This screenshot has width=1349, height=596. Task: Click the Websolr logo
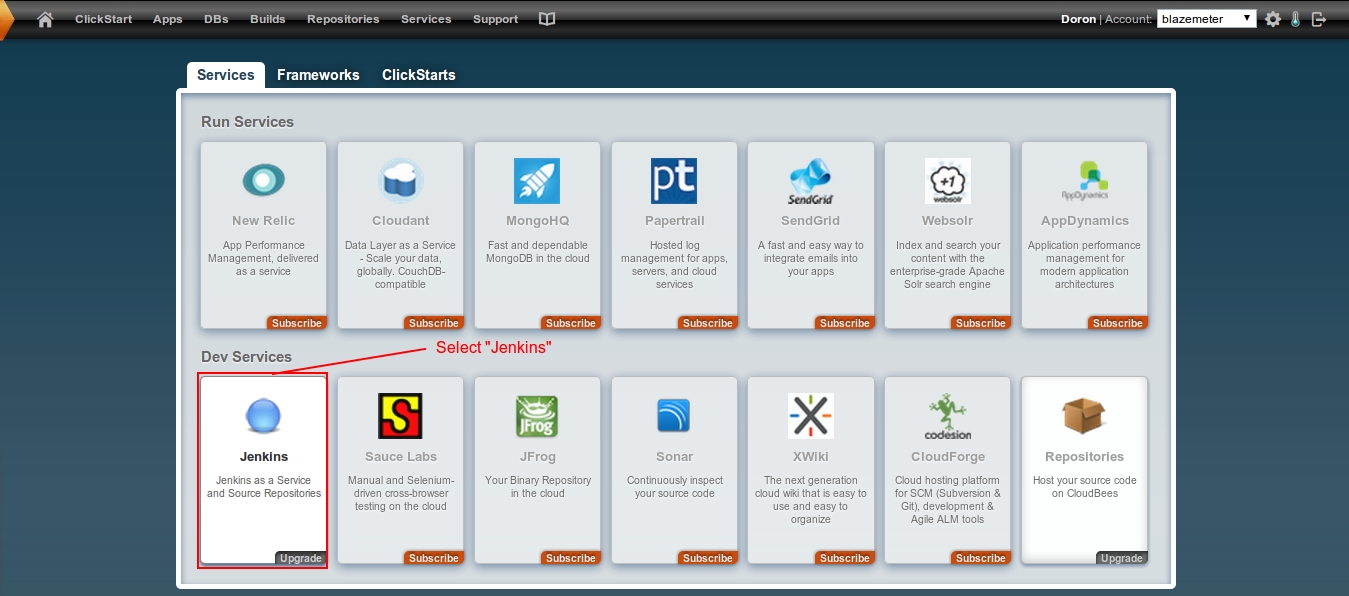[947, 181]
